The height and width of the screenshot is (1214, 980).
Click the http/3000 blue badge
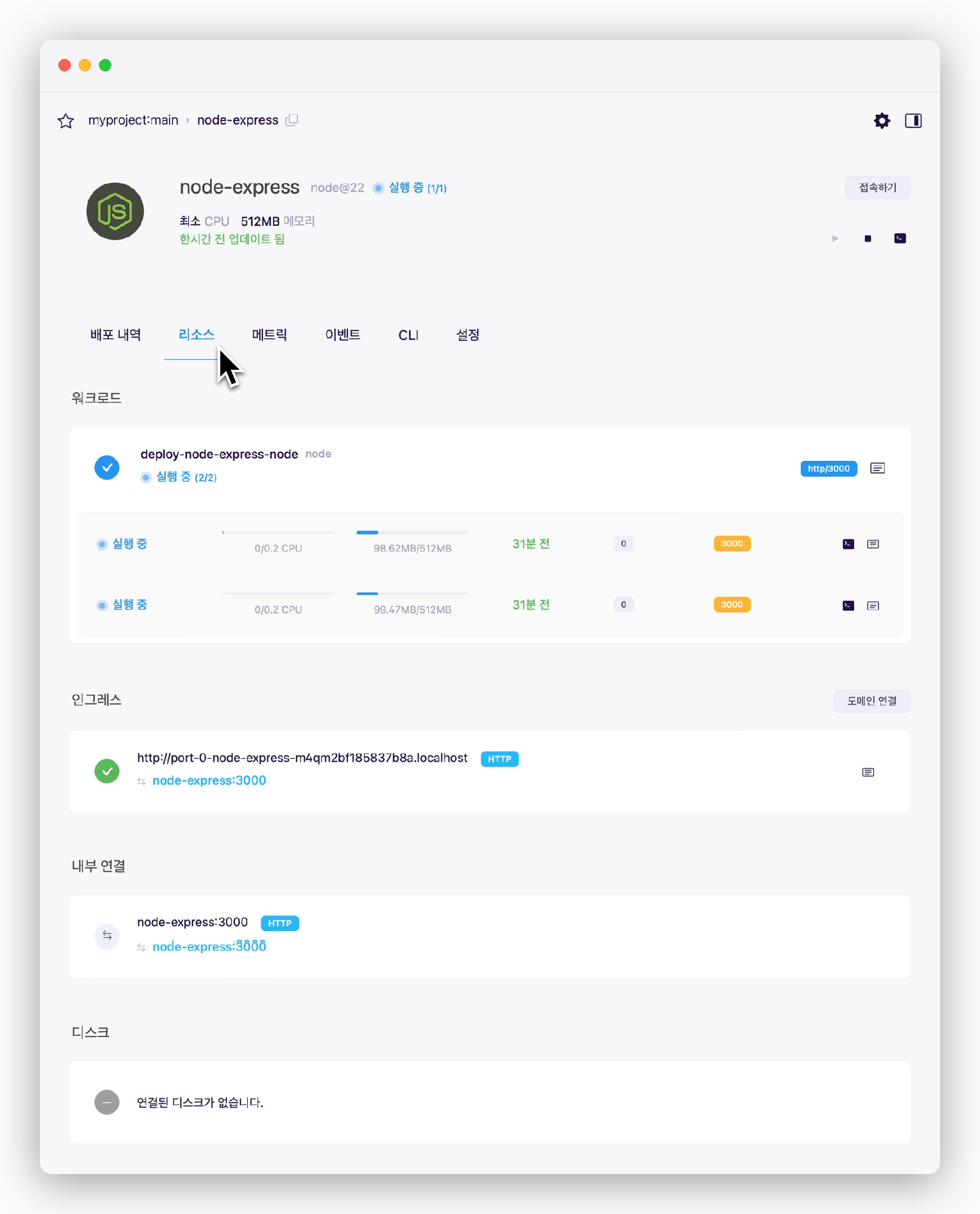[x=828, y=469]
